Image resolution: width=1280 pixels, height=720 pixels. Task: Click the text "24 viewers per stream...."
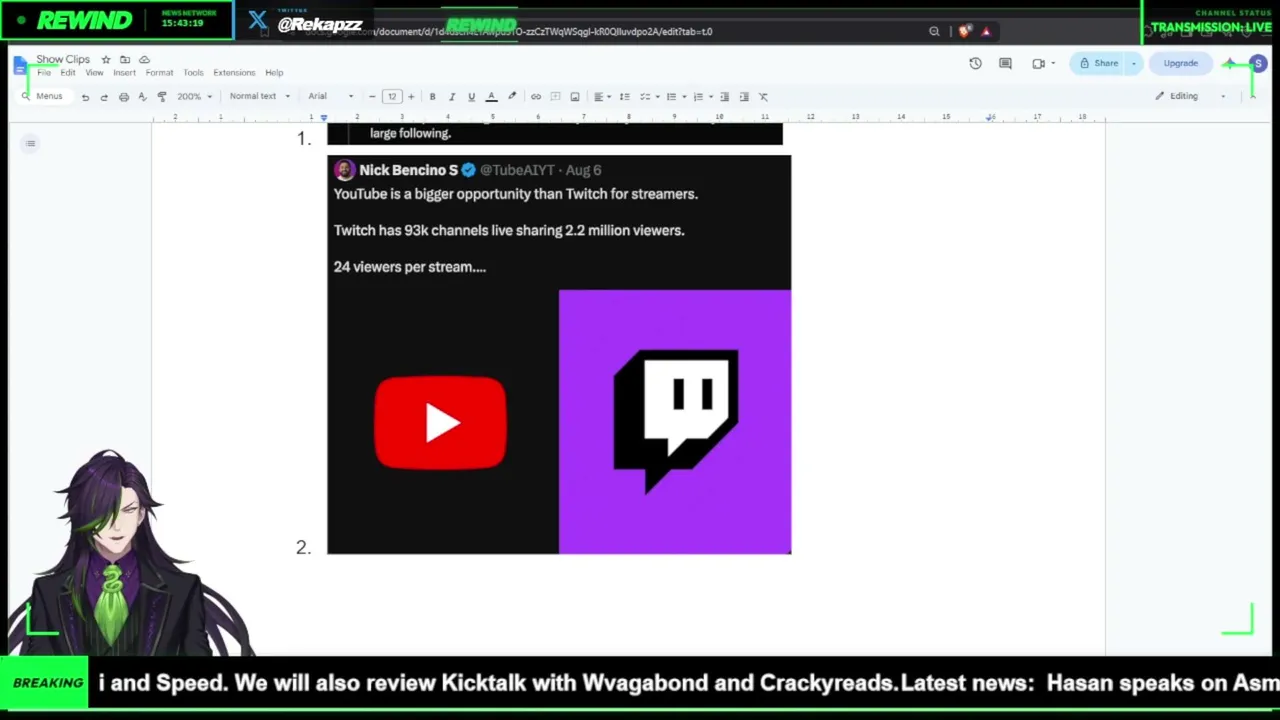410,267
